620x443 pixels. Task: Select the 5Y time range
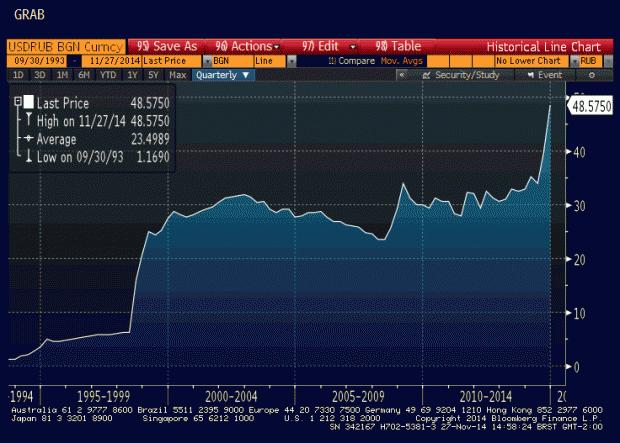152,75
